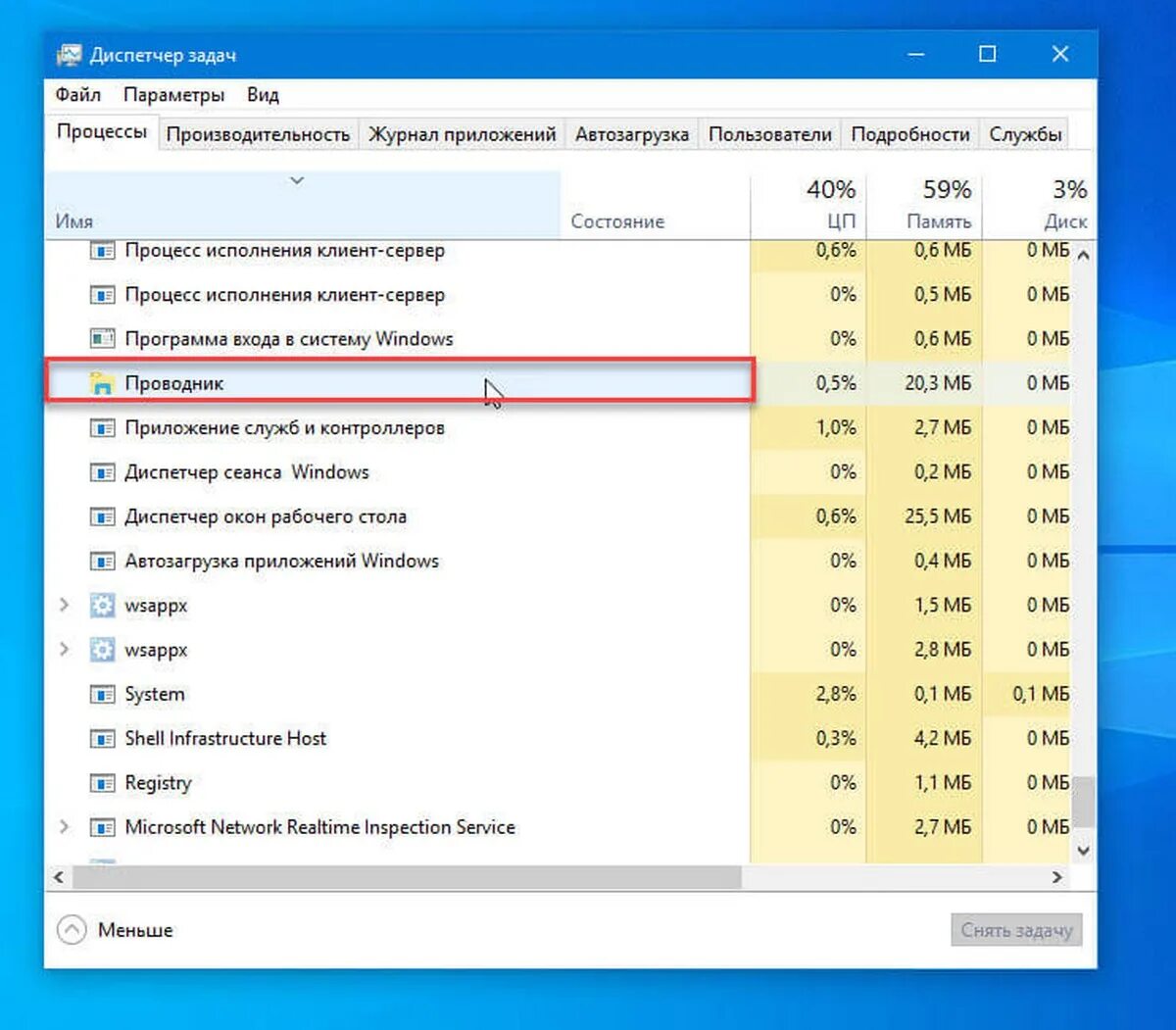Click the vertical scrollbar down arrow
This screenshot has height=1030, width=1176.
1083,851
